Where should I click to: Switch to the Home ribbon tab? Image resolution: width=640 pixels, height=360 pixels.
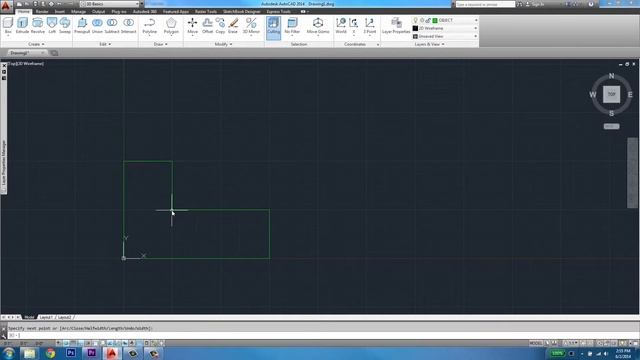23,11
